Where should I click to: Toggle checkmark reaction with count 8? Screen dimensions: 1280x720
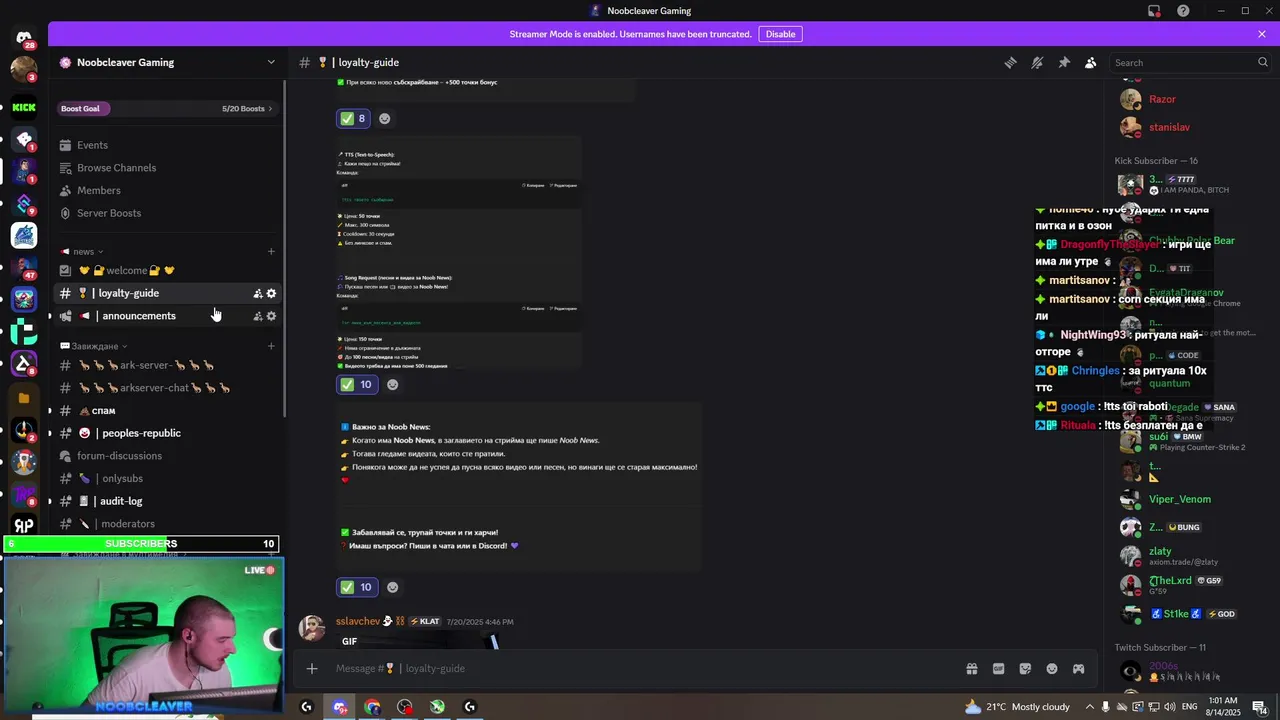coord(353,118)
